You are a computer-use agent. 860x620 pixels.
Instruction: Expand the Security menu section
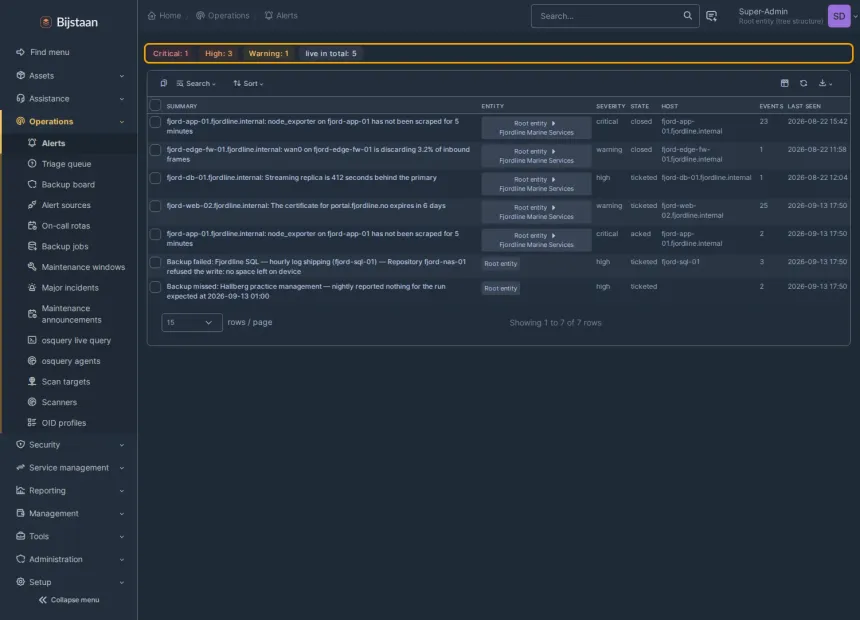pos(69,444)
